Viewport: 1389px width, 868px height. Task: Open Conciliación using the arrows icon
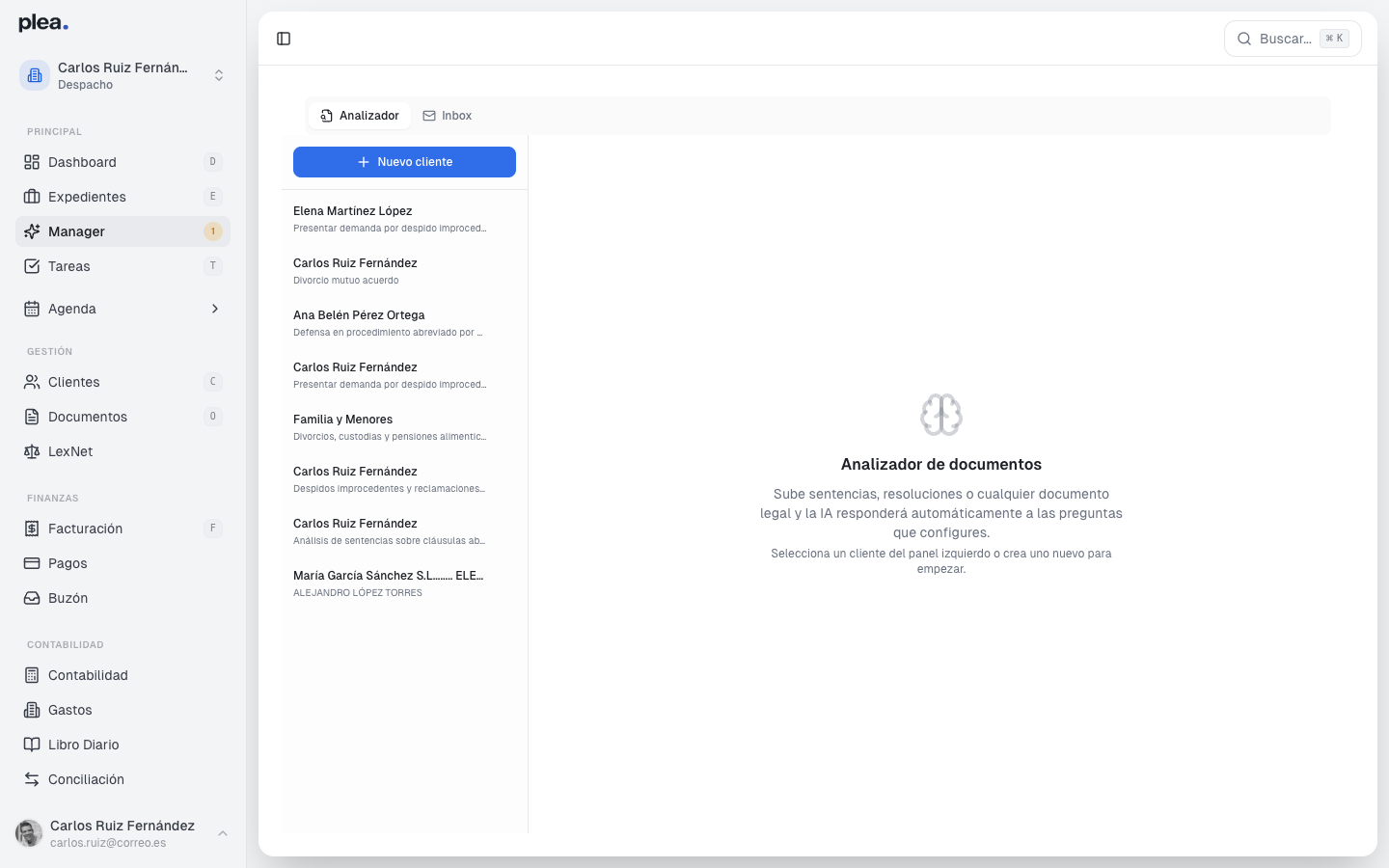point(32,779)
